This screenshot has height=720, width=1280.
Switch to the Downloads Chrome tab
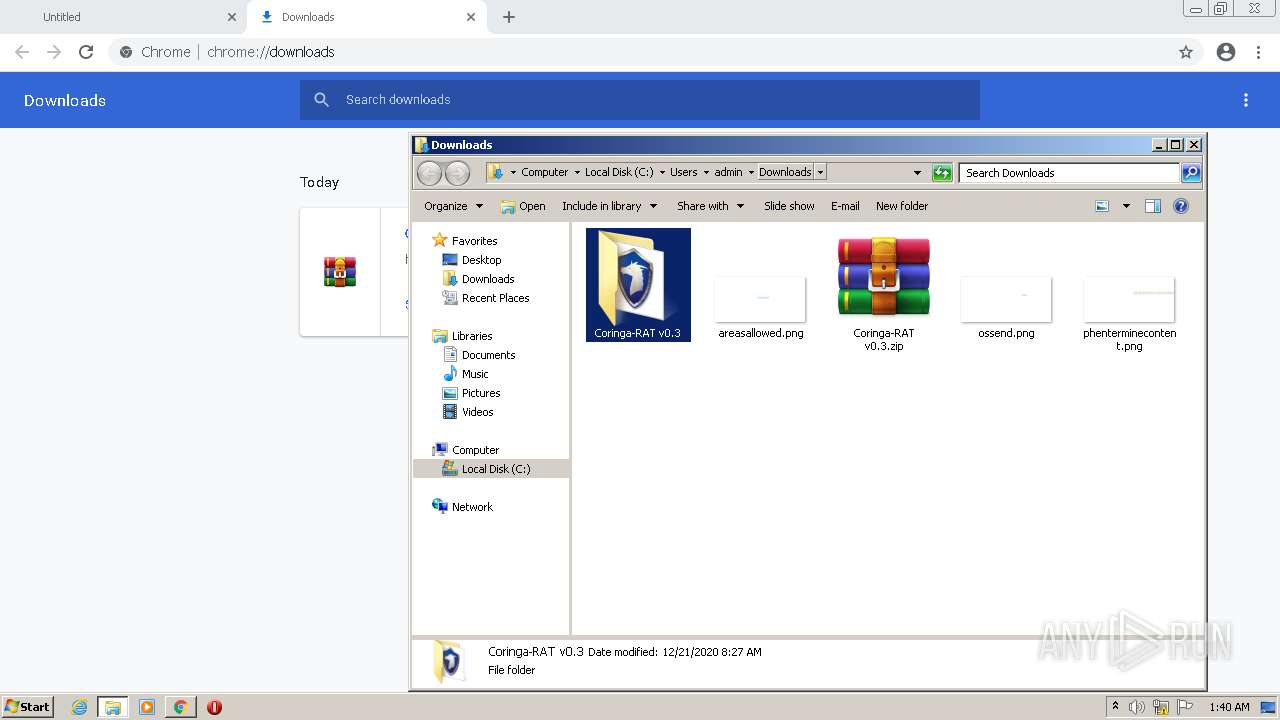click(368, 17)
